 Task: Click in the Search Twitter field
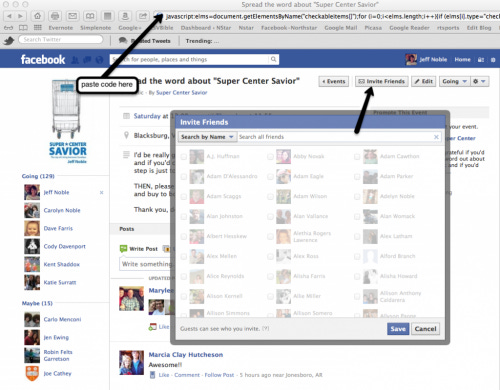61,40
